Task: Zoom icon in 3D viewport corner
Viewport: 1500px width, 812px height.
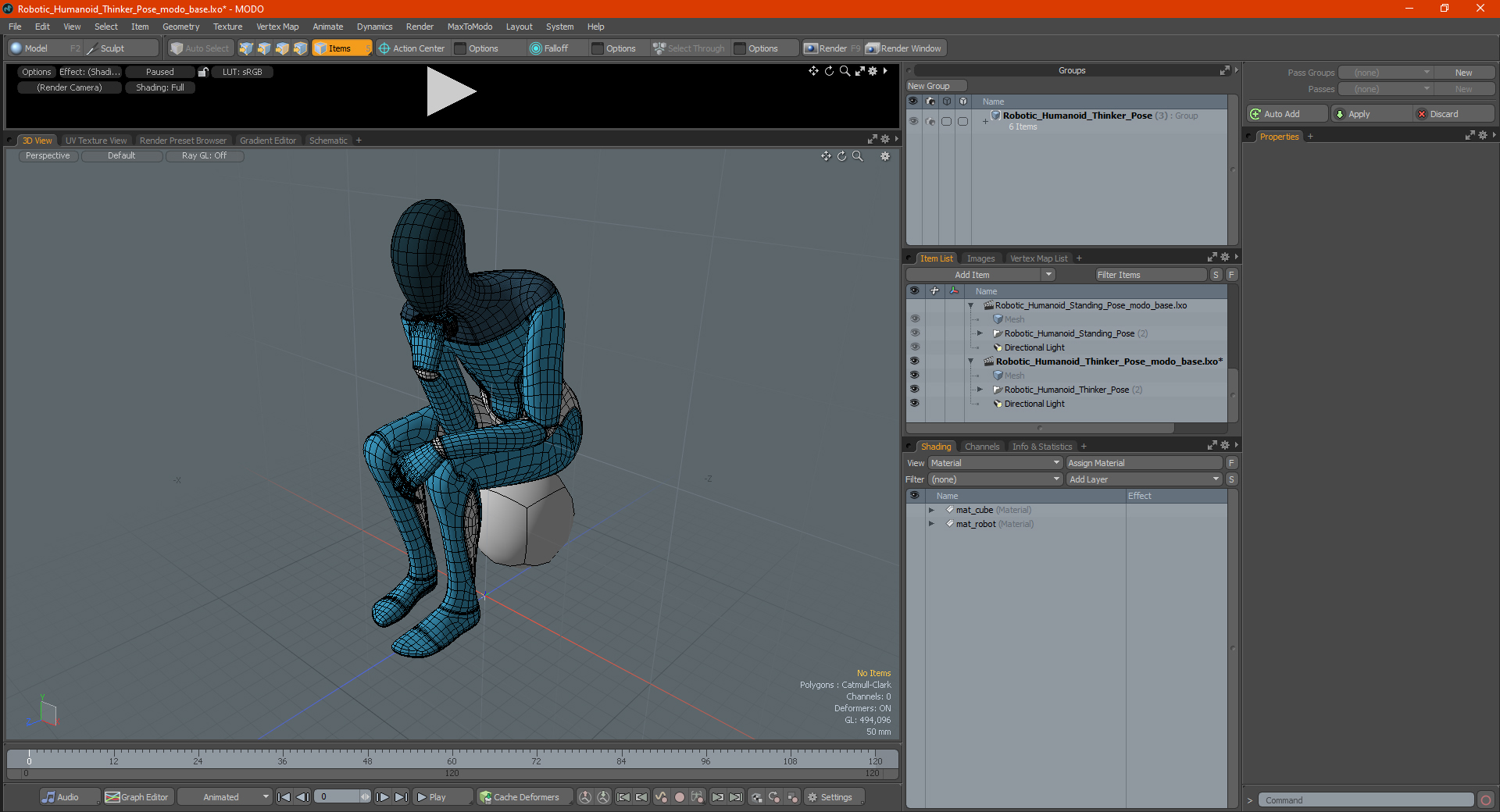Action: [x=858, y=156]
